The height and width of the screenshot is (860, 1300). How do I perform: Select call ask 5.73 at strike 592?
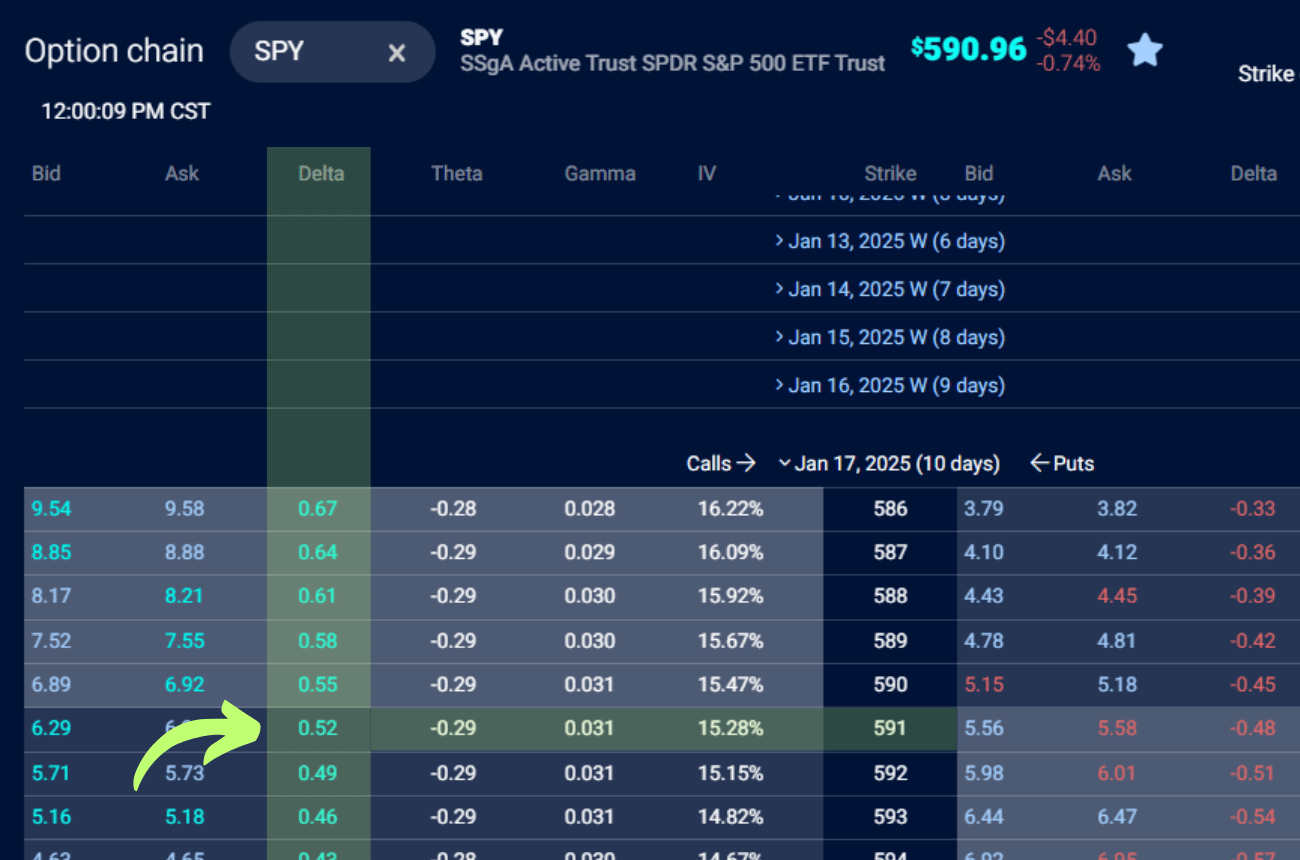(184, 772)
